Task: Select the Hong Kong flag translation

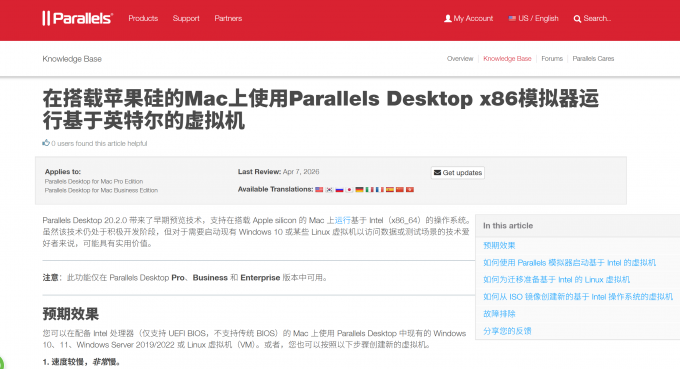Action: (x=410, y=189)
